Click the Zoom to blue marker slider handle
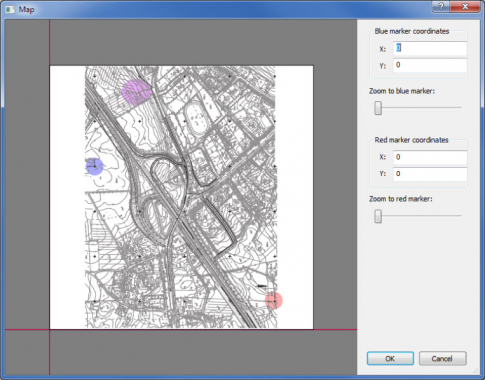 [x=378, y=108]
